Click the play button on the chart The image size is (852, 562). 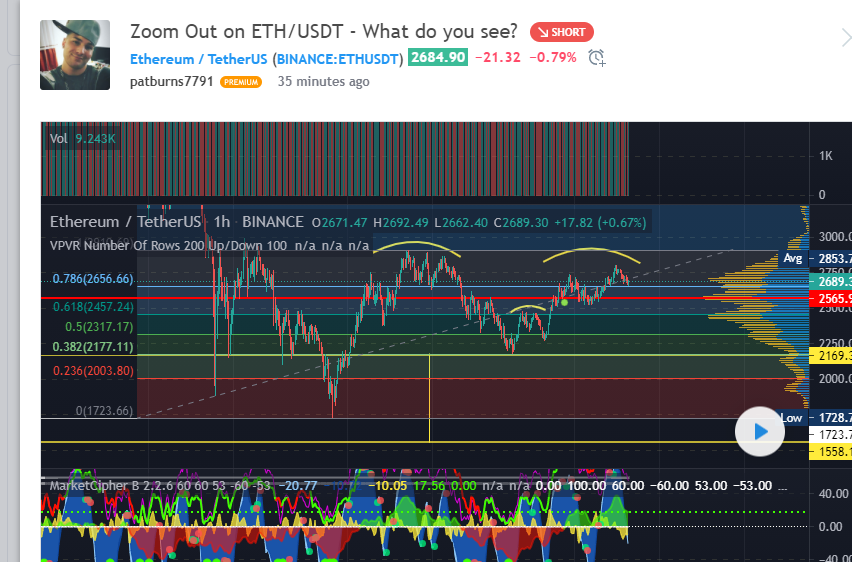pyautogui.click(x=760, y=432)
